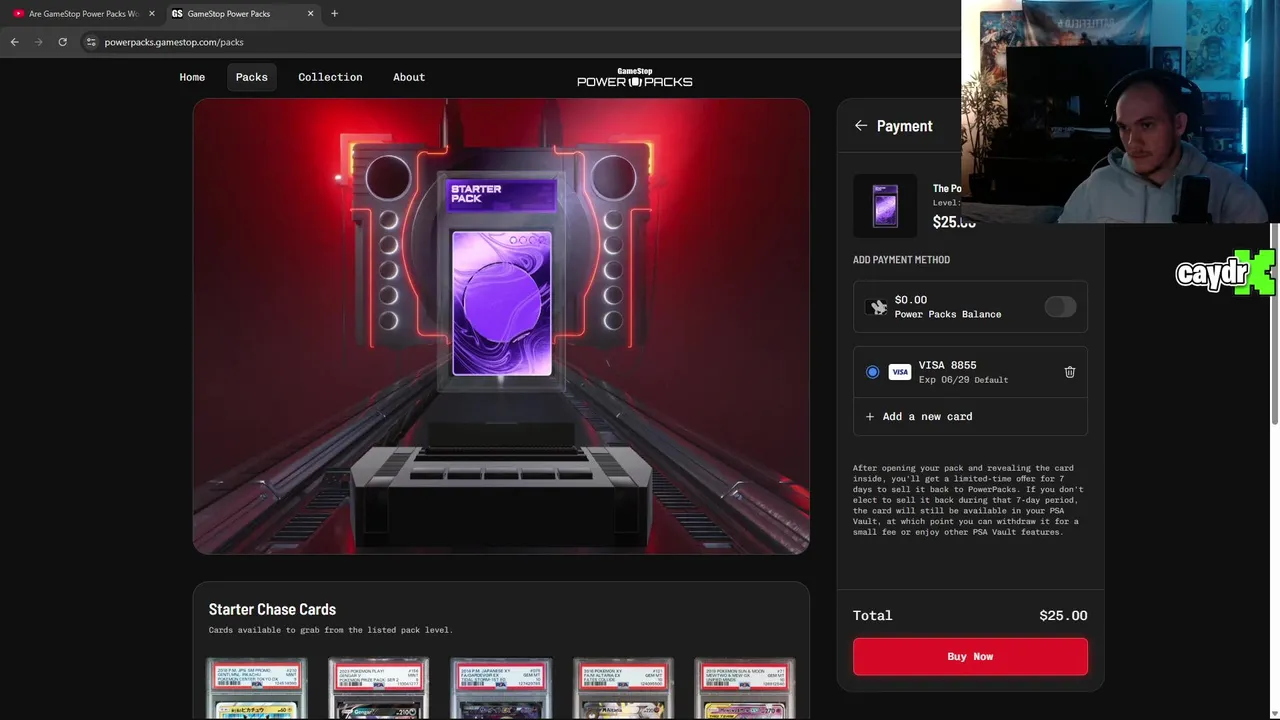Delete the VISA 8855 card via trash icon
The height and width of the screenshot is (720, 1280).
[x=1070, y=372]
